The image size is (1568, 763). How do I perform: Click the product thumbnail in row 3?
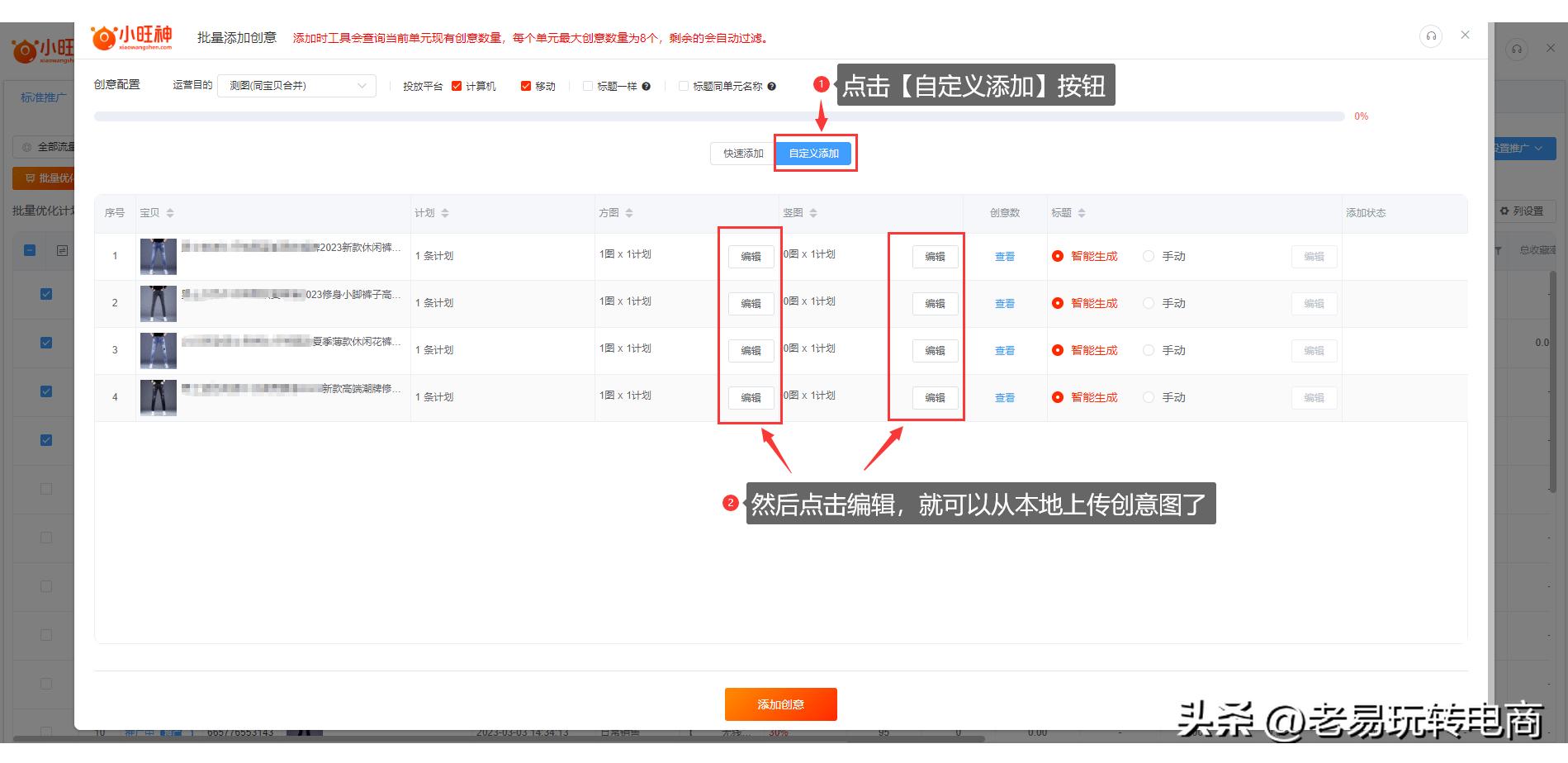pyautogui.click(x=158, y=349)
